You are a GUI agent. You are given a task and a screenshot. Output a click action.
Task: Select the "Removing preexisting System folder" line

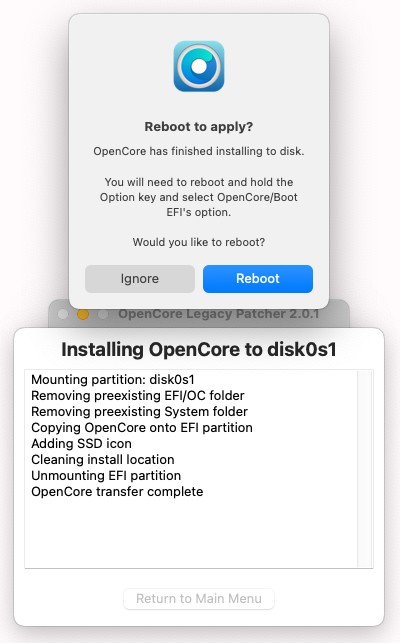139,411
